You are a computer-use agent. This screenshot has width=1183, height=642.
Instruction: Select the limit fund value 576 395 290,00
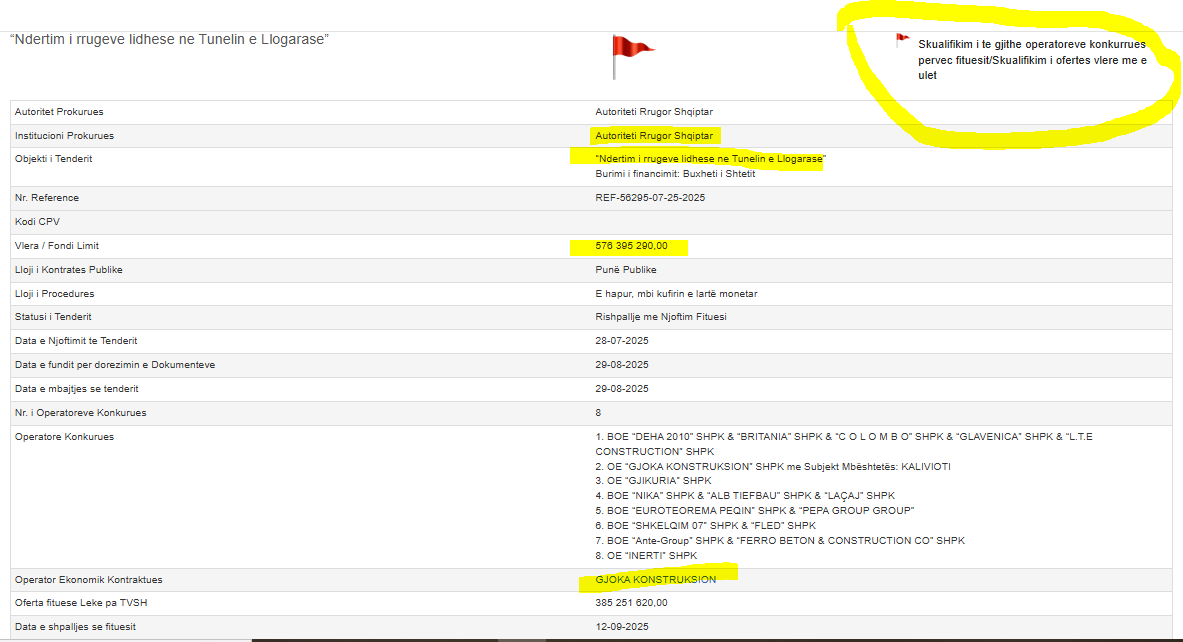(x=631, y=246)
